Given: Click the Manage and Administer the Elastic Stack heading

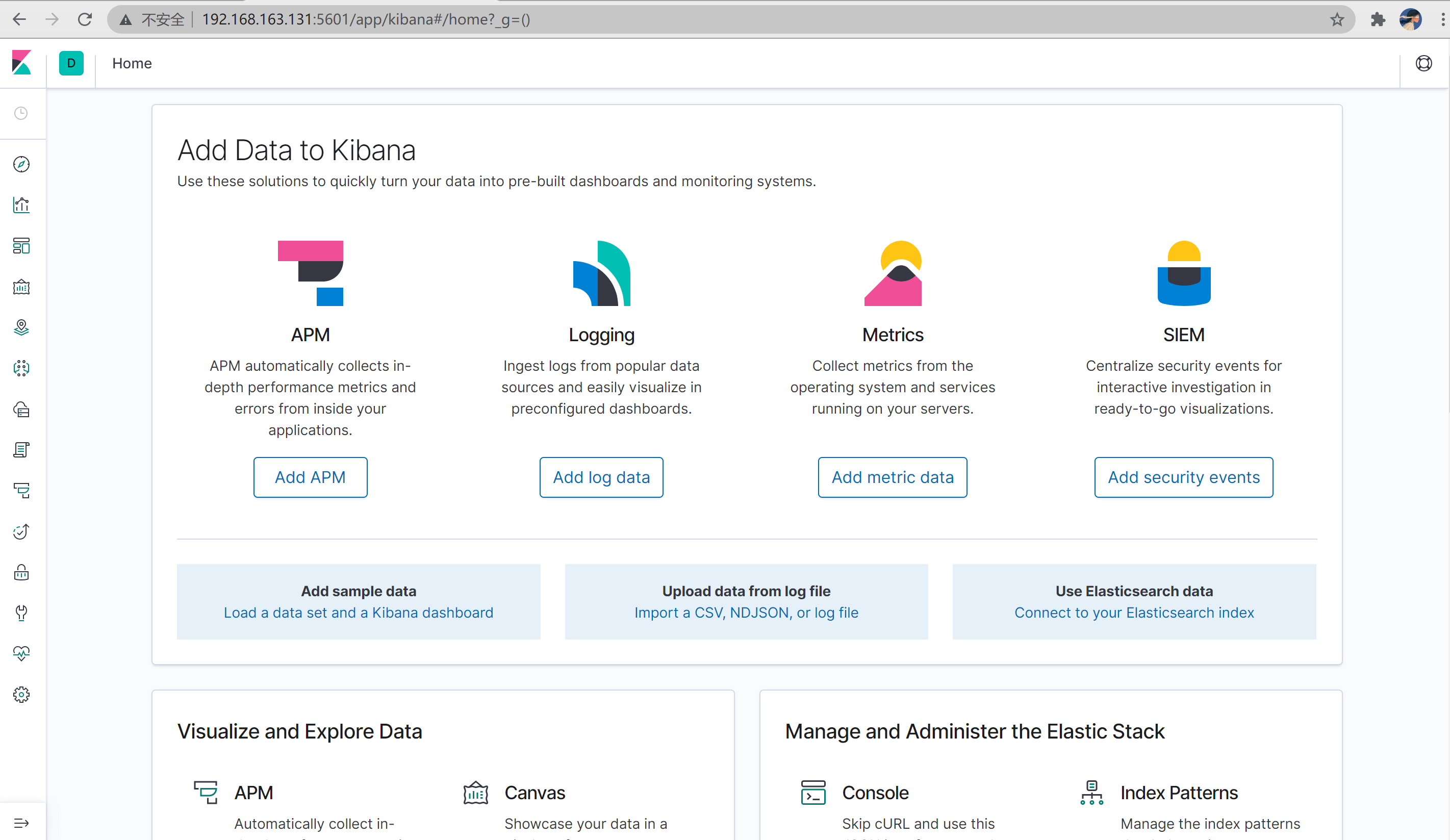Looking at the screenshot, I should (975, 731).
